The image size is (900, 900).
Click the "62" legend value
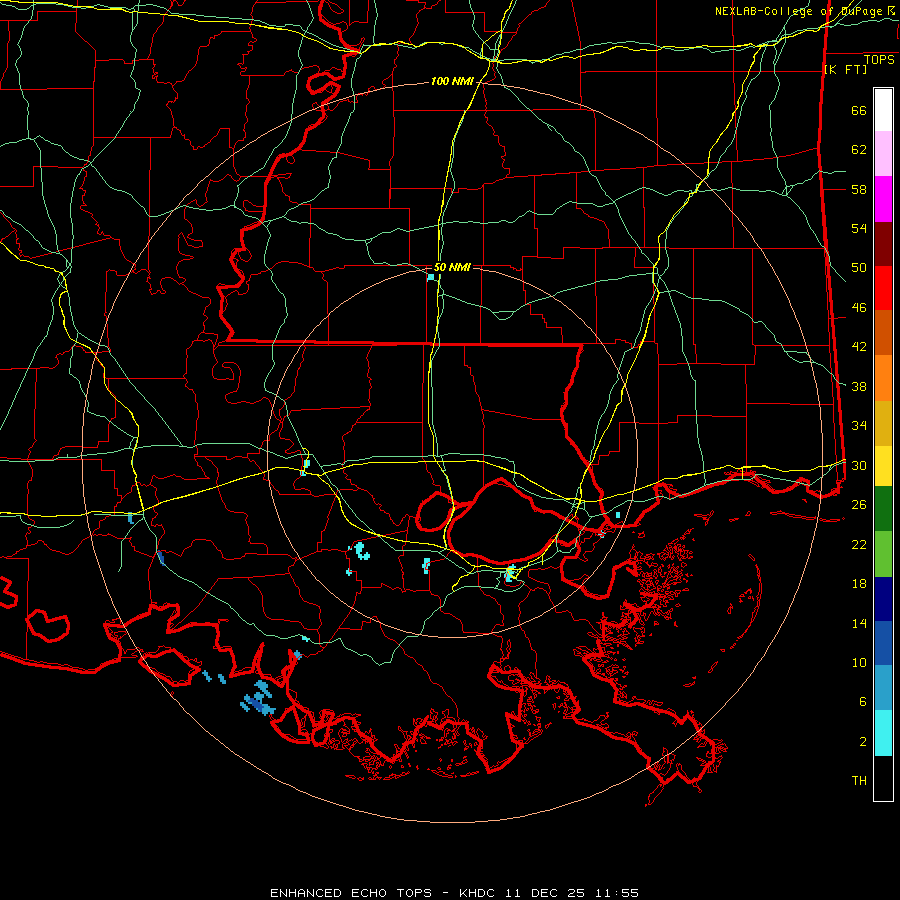point(859,150)
